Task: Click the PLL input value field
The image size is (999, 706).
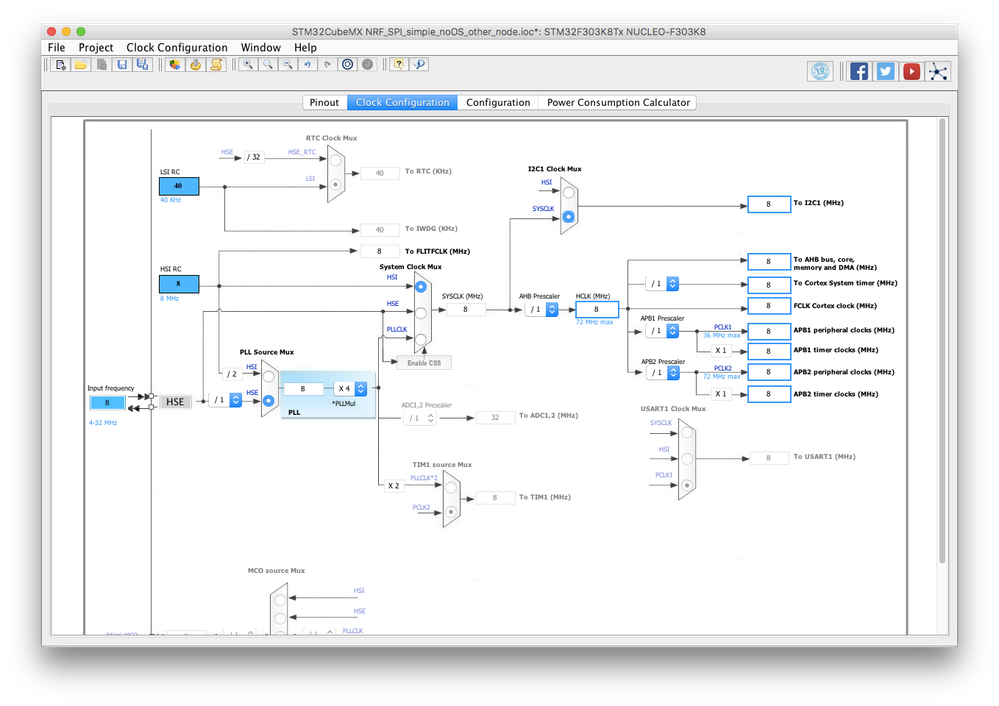Action: [303, 389]
